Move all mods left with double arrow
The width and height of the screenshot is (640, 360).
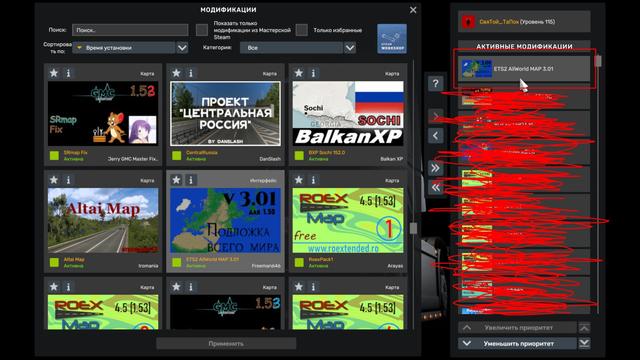436,187
